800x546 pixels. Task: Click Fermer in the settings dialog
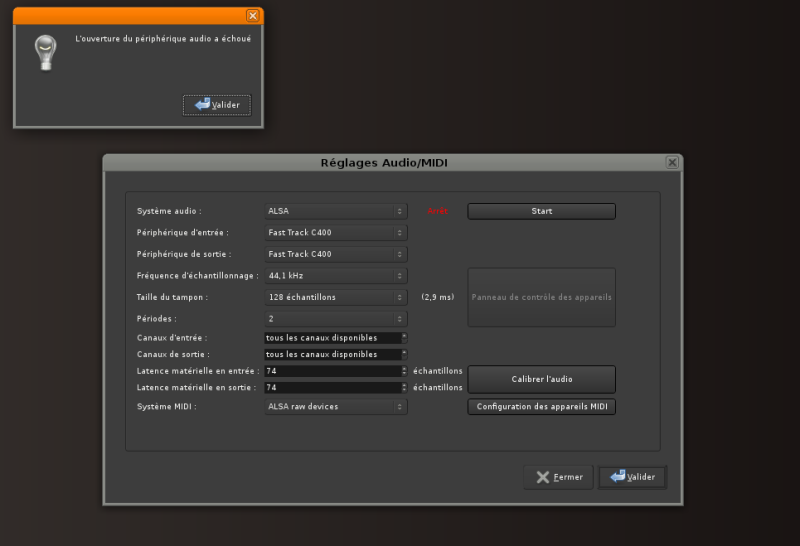point(558,477)
